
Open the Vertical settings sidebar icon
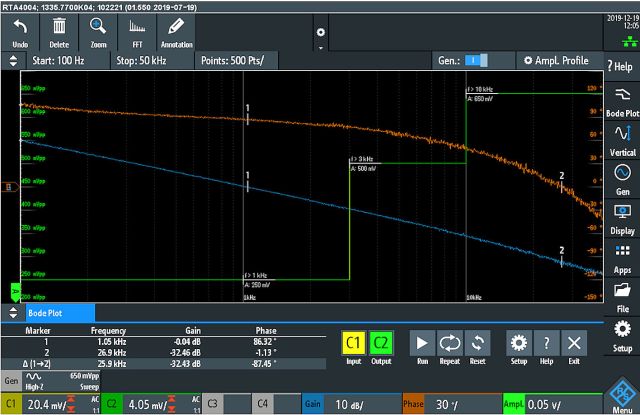[622, 141]
